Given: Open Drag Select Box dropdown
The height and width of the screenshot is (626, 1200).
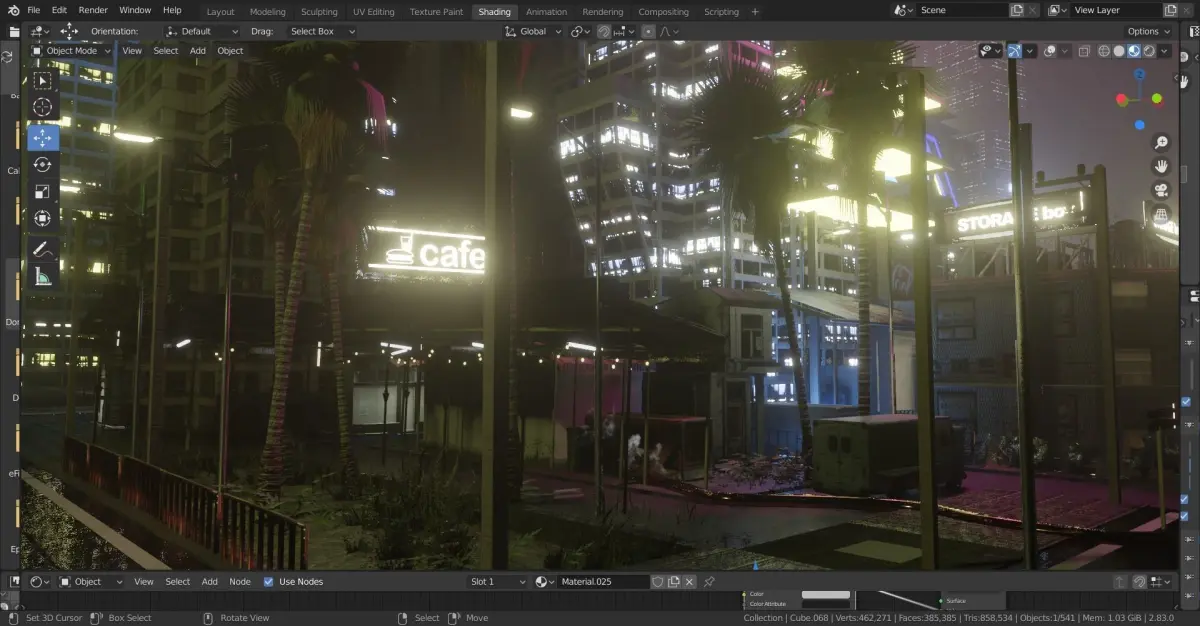Looking at the screenshot, I should 320,31.
